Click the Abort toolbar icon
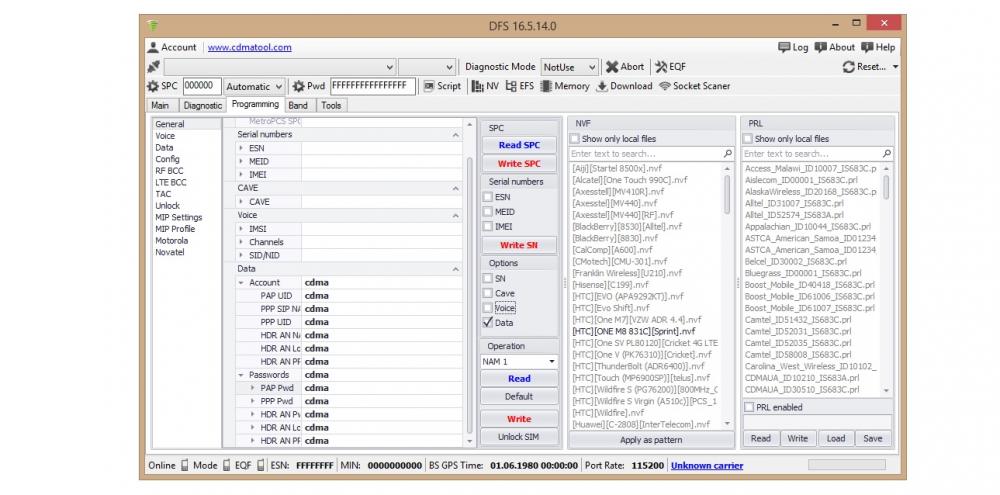This screenshot has width=1000, height=495. (x=625, y=67)
